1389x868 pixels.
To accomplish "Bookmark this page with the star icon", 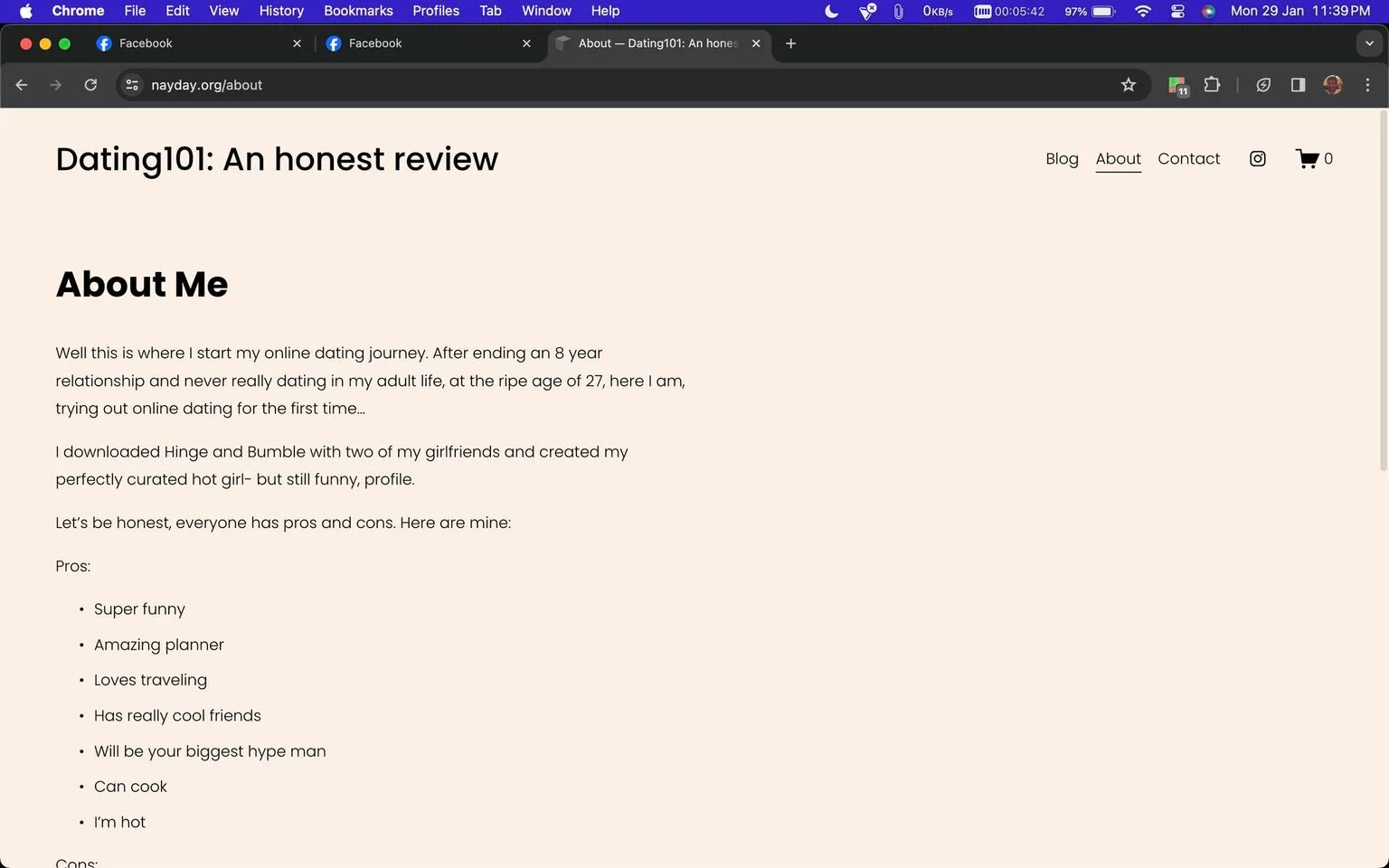I will tap(1128, 85).
